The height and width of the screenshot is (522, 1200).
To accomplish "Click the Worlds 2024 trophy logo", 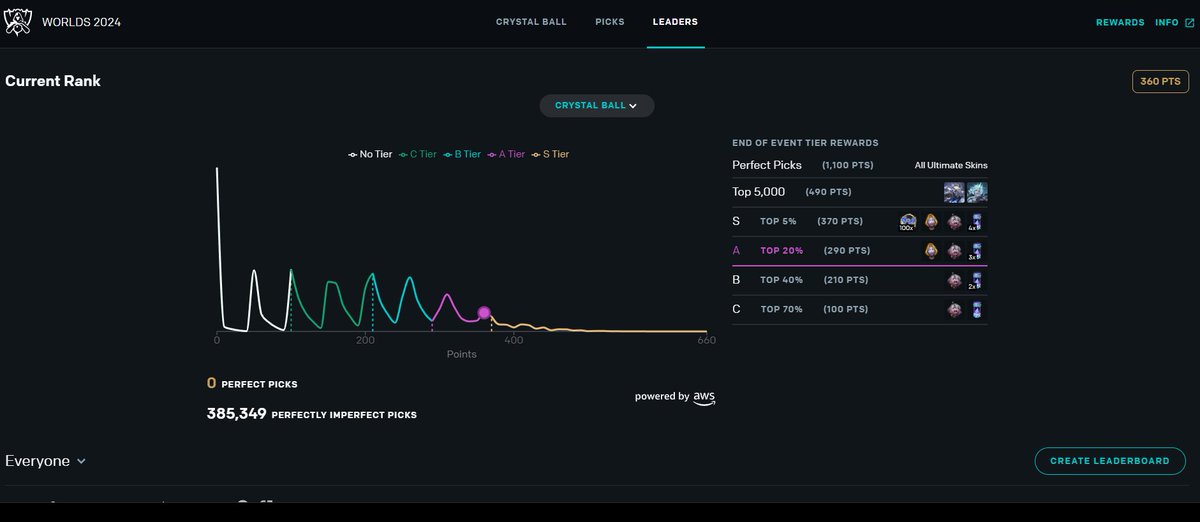I will [x=18, y=22].
